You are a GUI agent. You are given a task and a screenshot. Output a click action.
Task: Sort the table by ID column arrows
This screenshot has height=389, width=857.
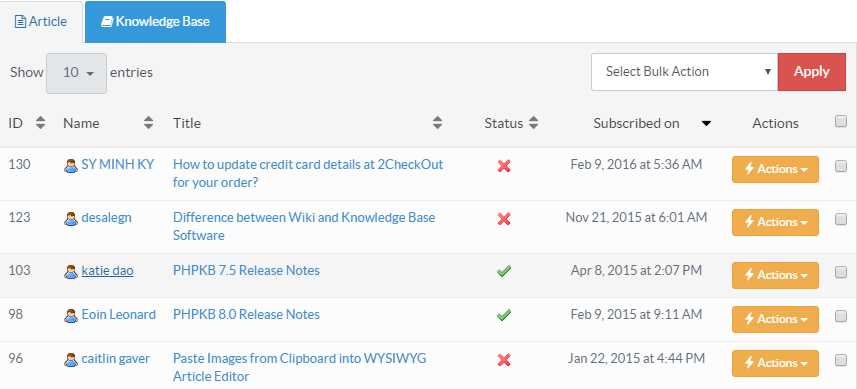coord(40,123)
